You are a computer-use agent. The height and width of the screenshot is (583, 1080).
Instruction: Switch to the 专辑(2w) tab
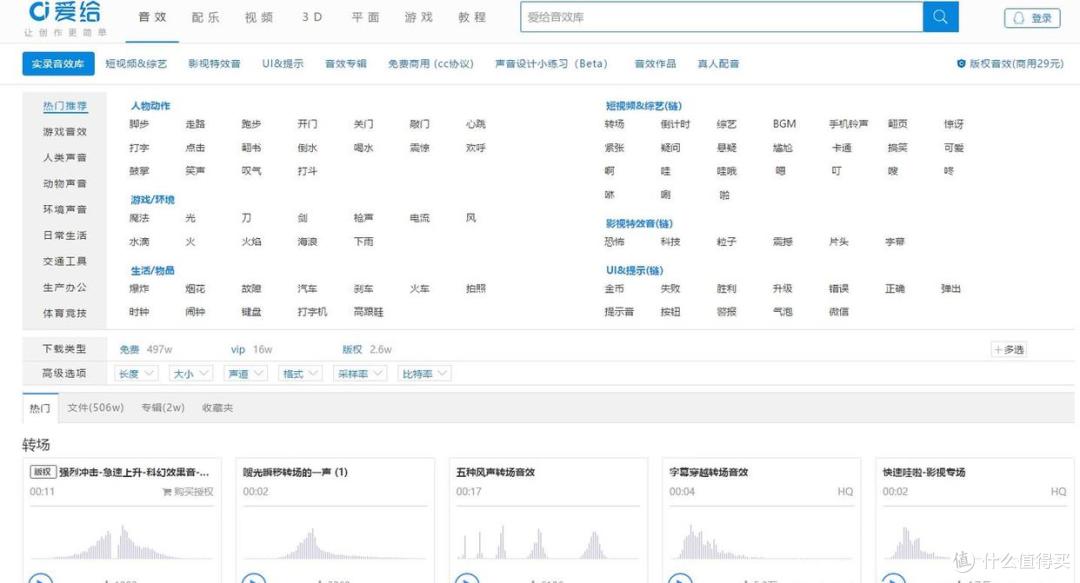click(x=163, y=408)
